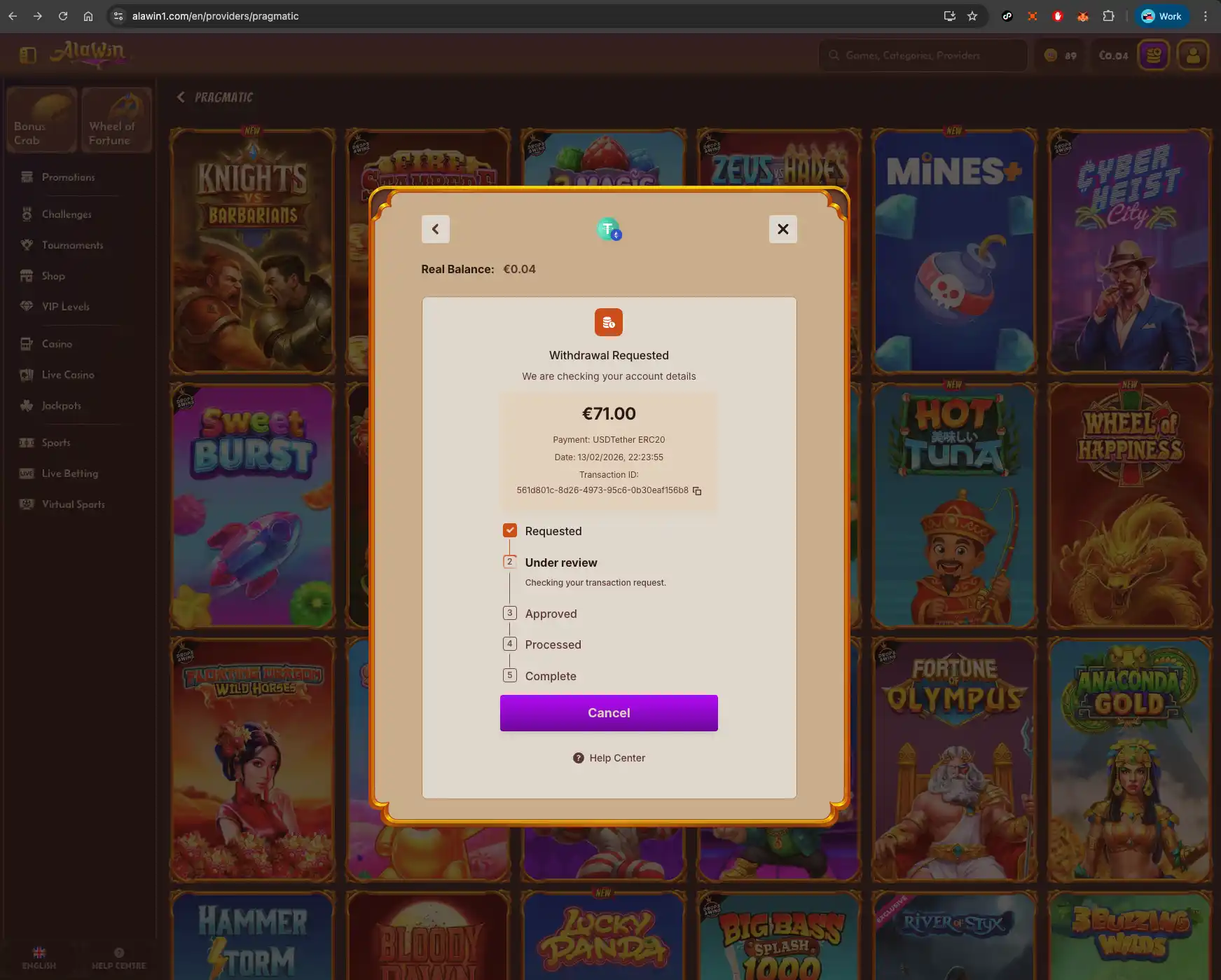This screenshot has width=1221, height=980.
Task: Open the Bonus Crab tile
Action: pyautogui.click(x=41, y=120)
